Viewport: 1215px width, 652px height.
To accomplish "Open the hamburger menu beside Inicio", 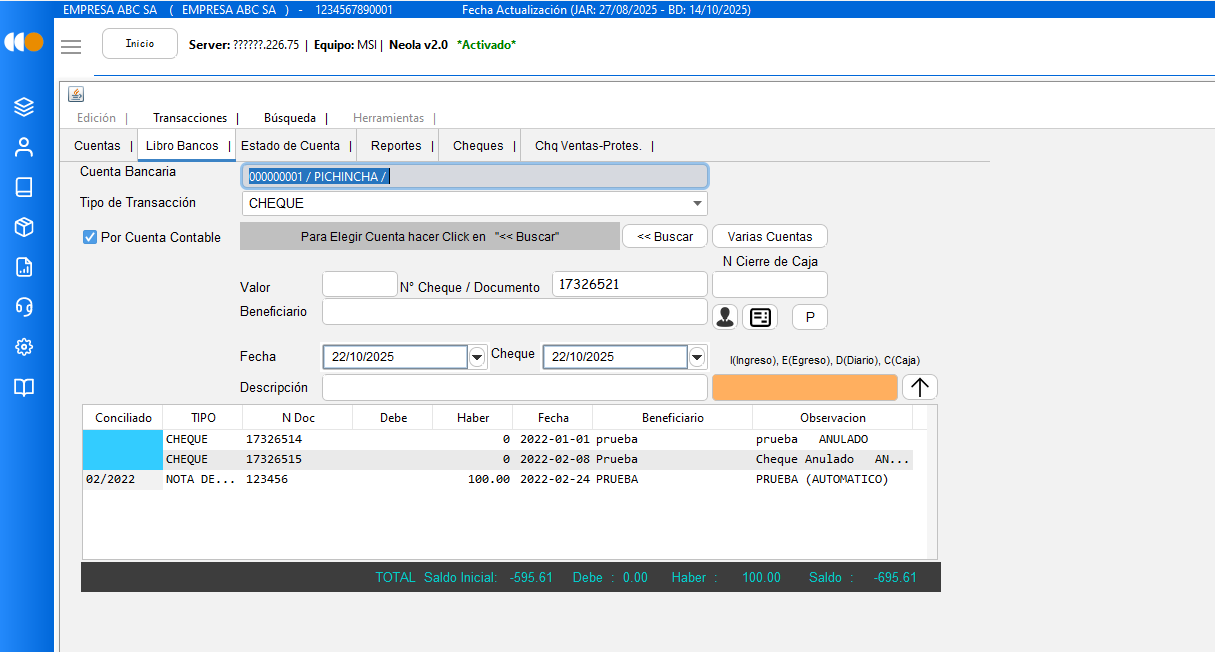I will click(x=71, y=47).
